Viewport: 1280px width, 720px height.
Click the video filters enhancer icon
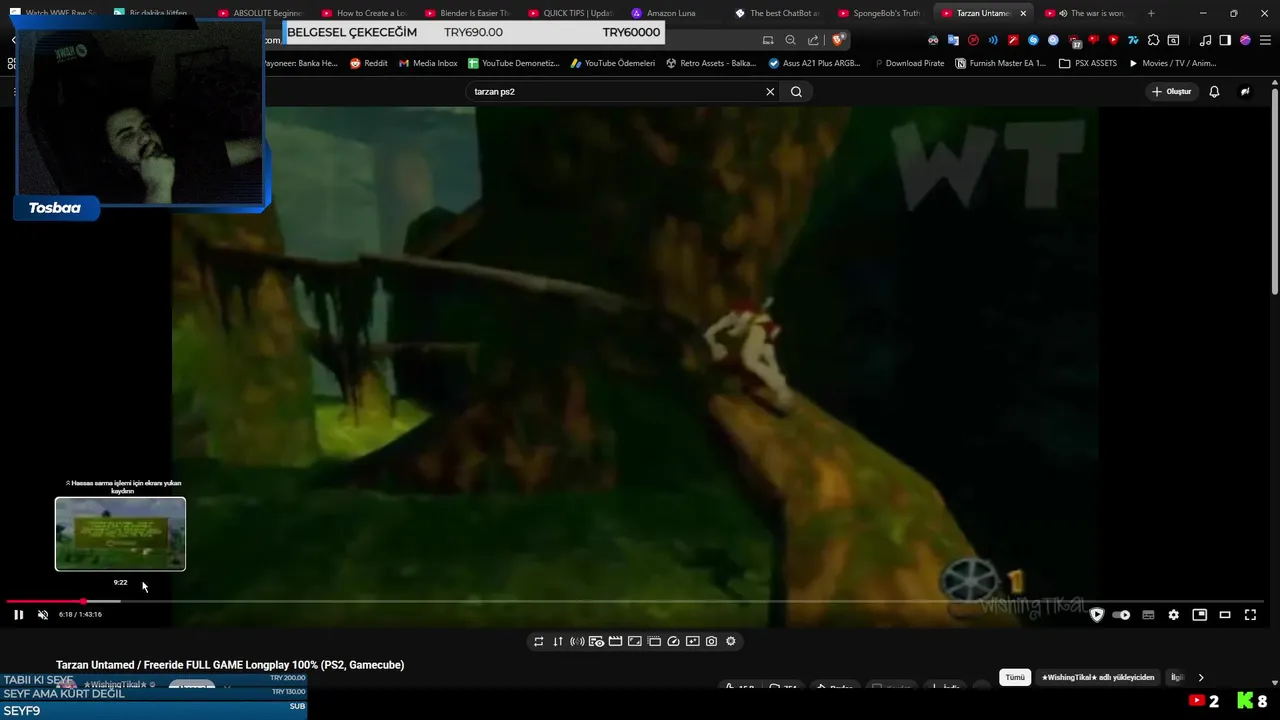pos(692,641)
